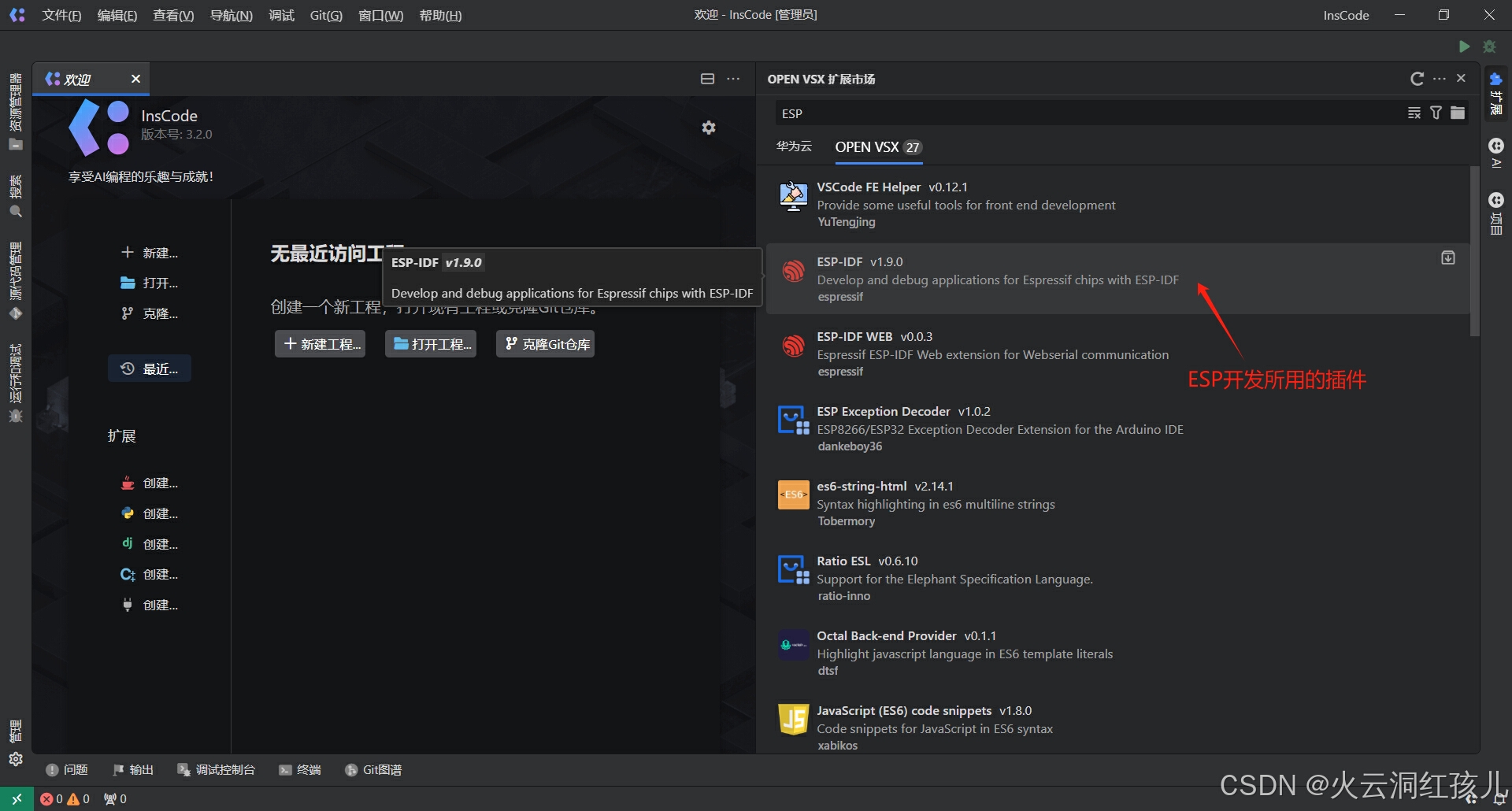This screenshot has width=1512, height=811.
Task: Click the ports broadcast status item
Action: click(115, 799)
